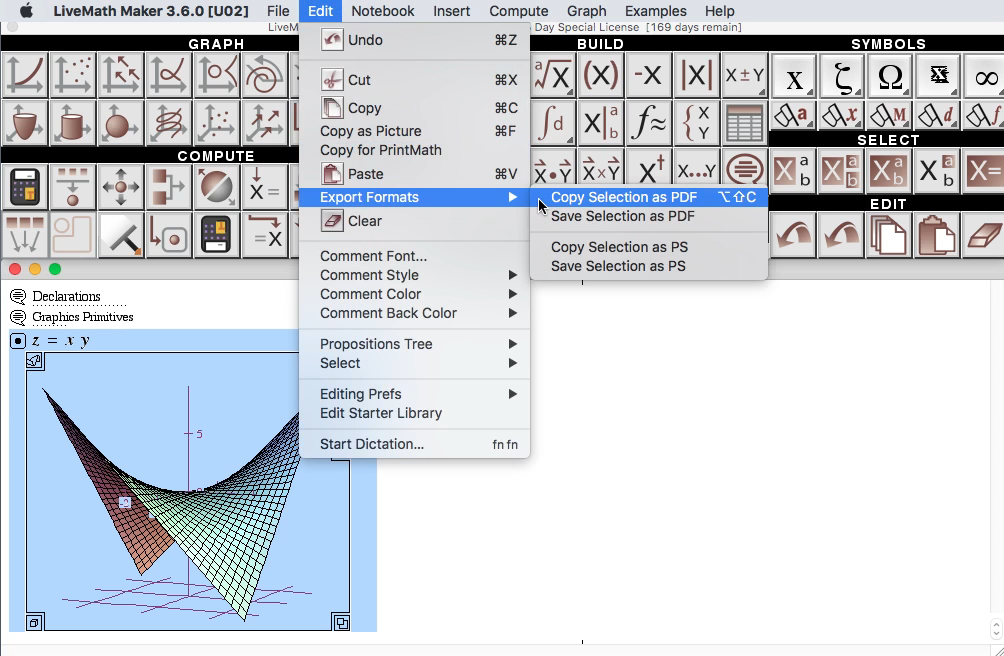Click the Omega symbol icon
Image resolution: width=1004 pixels, height=656 pixels.
(888, 75)
